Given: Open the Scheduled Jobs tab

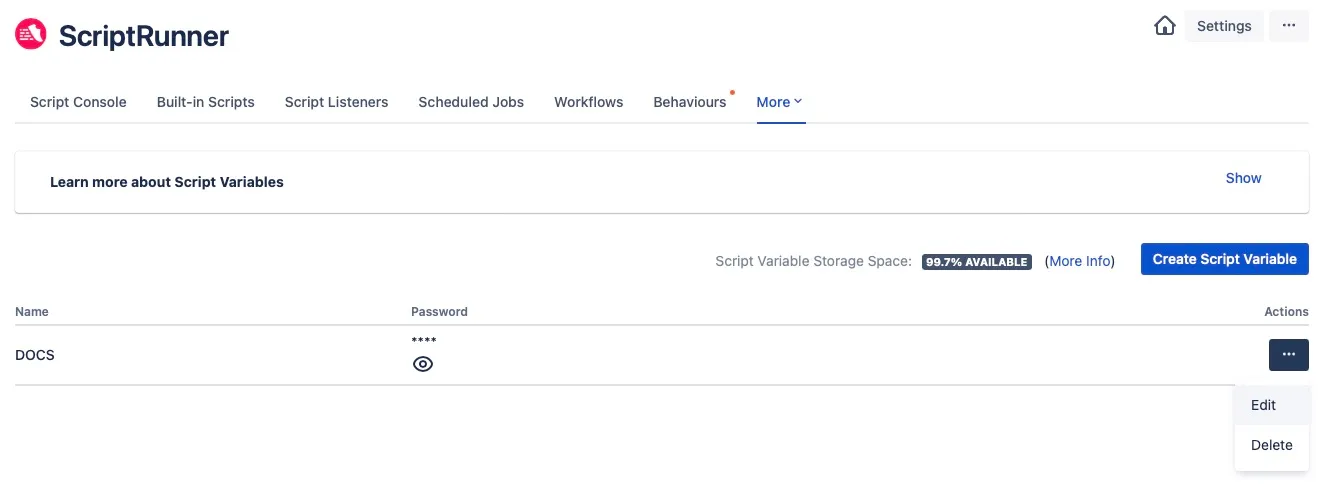Looking at the screenshot, I should point(471,102).
